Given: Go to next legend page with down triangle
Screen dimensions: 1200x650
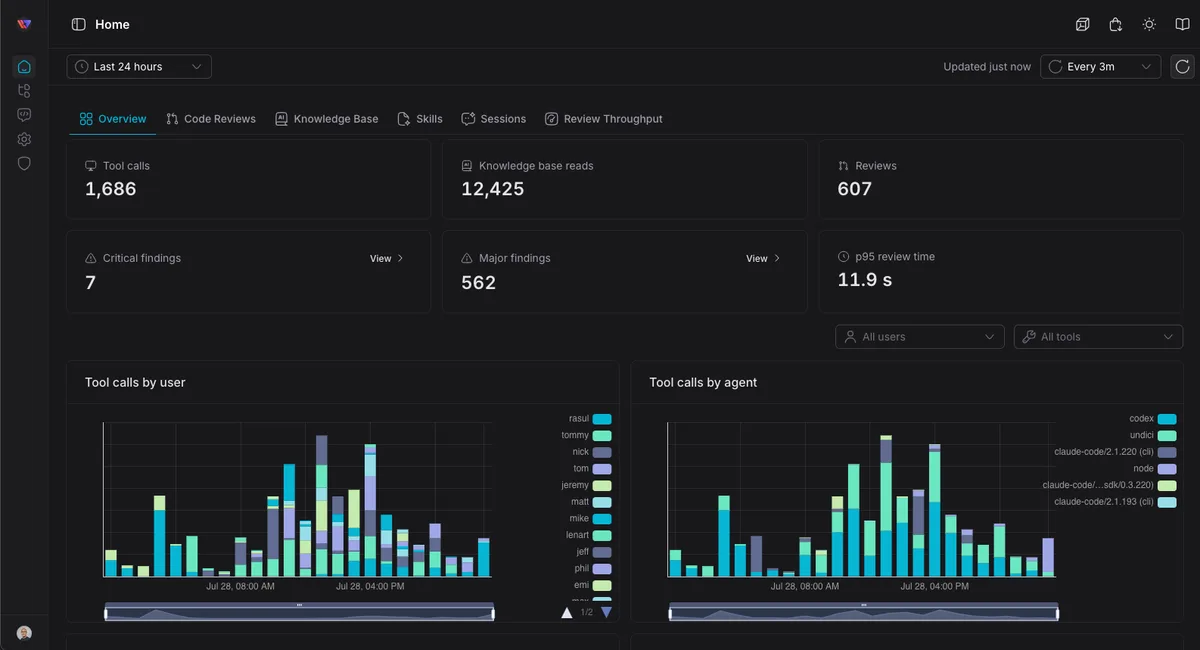Looking at the screenshot, I should (x=606, y=612).
